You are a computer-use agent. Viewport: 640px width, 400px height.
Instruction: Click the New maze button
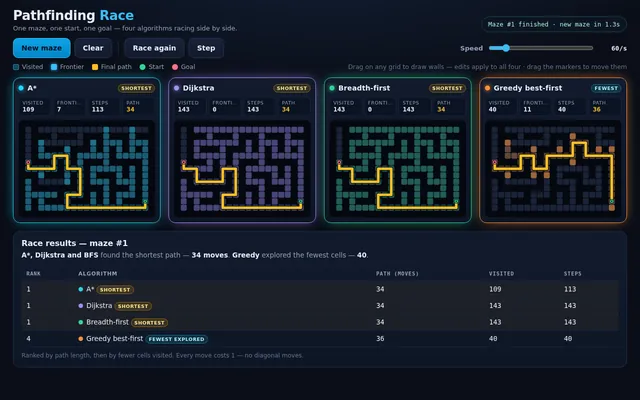[42, 48]
